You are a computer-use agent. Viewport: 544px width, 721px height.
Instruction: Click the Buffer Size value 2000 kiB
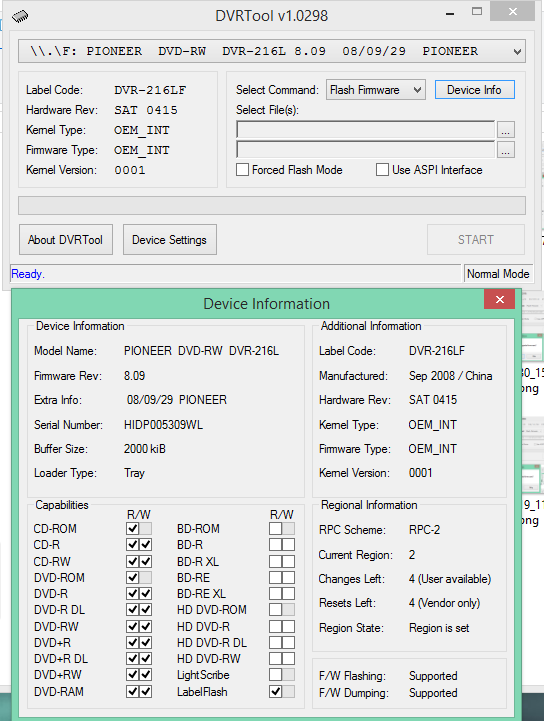pyautogui.click(x=144, y=449)
